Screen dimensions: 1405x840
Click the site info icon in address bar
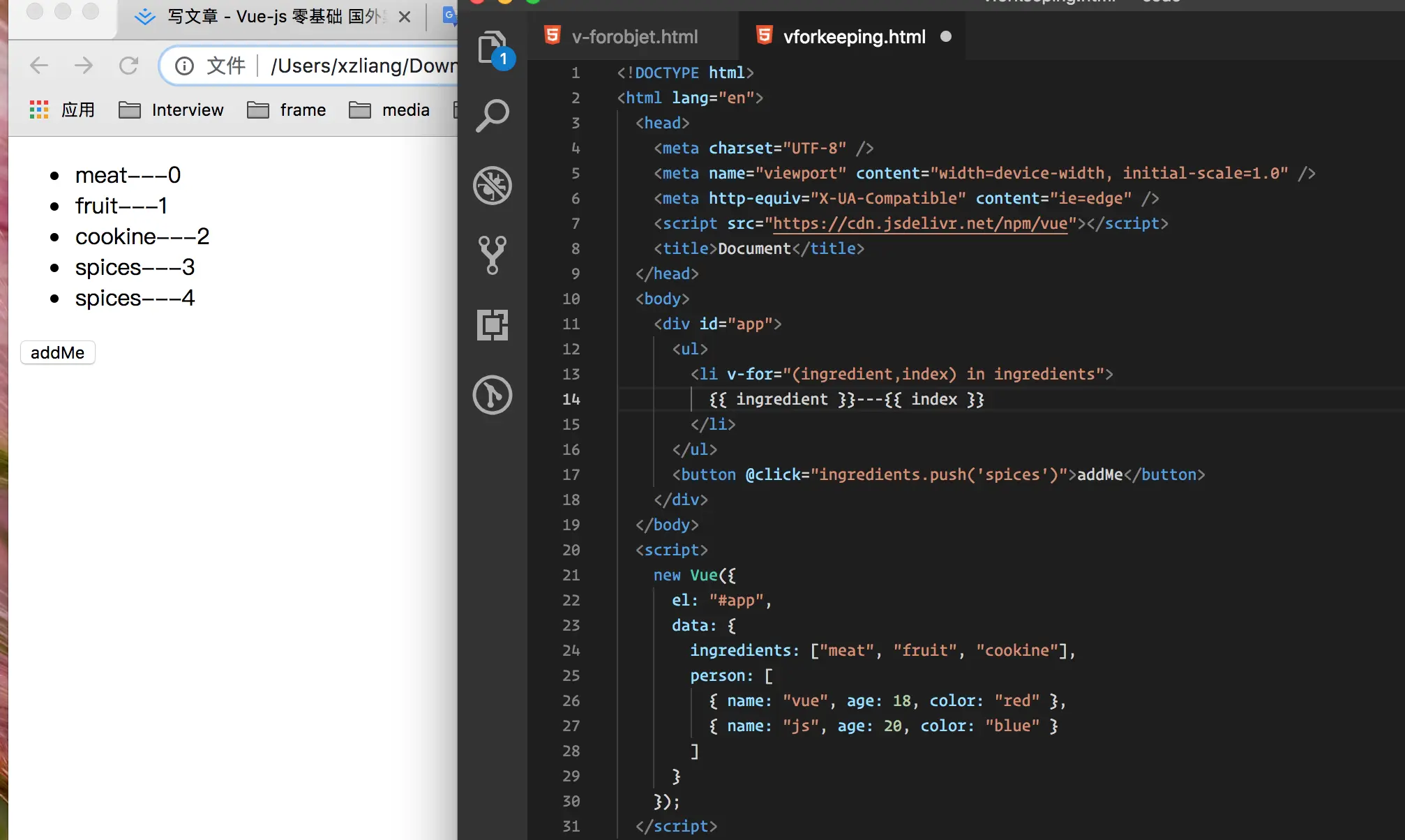184,66
